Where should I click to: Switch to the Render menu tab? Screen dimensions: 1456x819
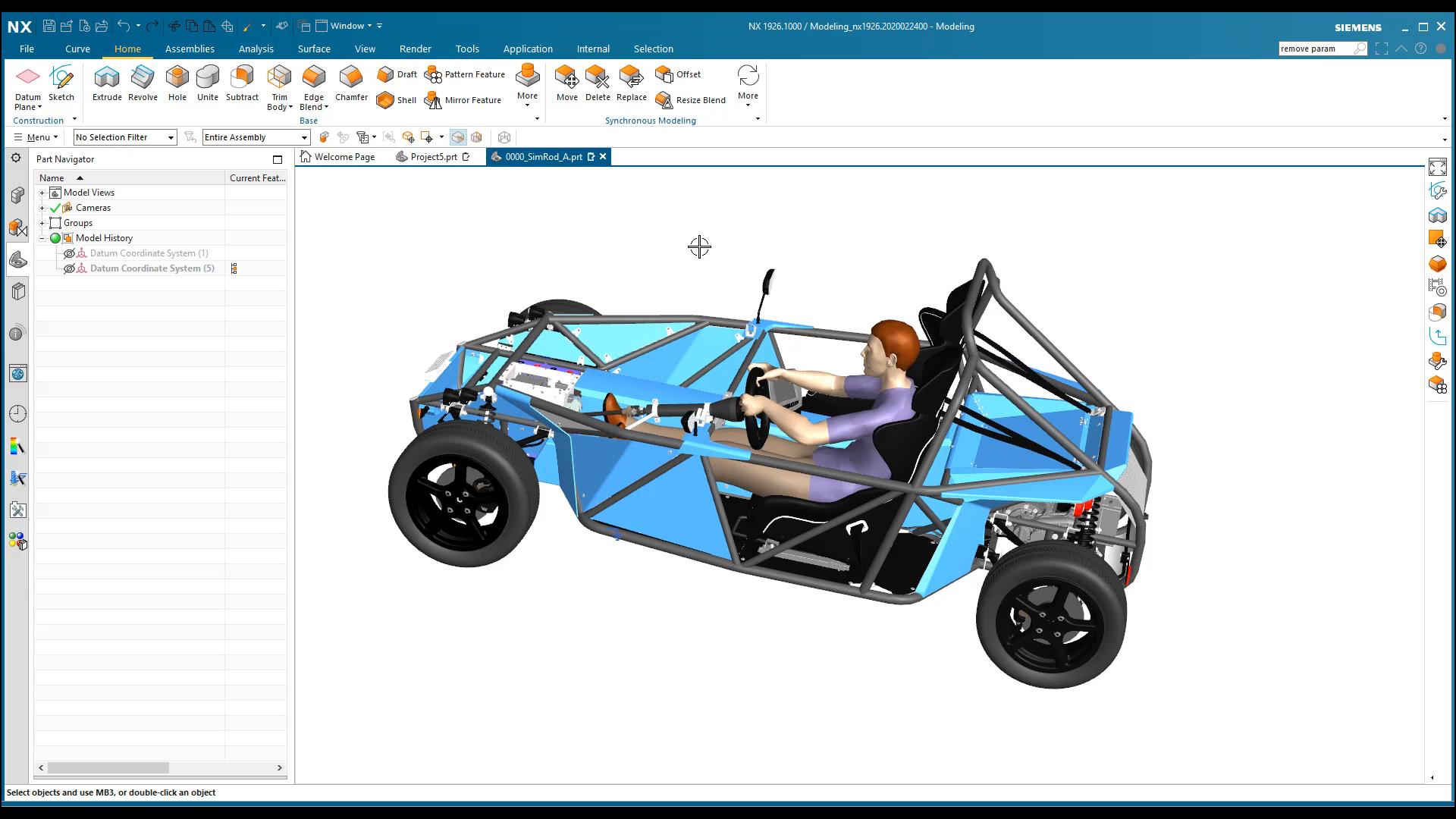tap(414, 48)
